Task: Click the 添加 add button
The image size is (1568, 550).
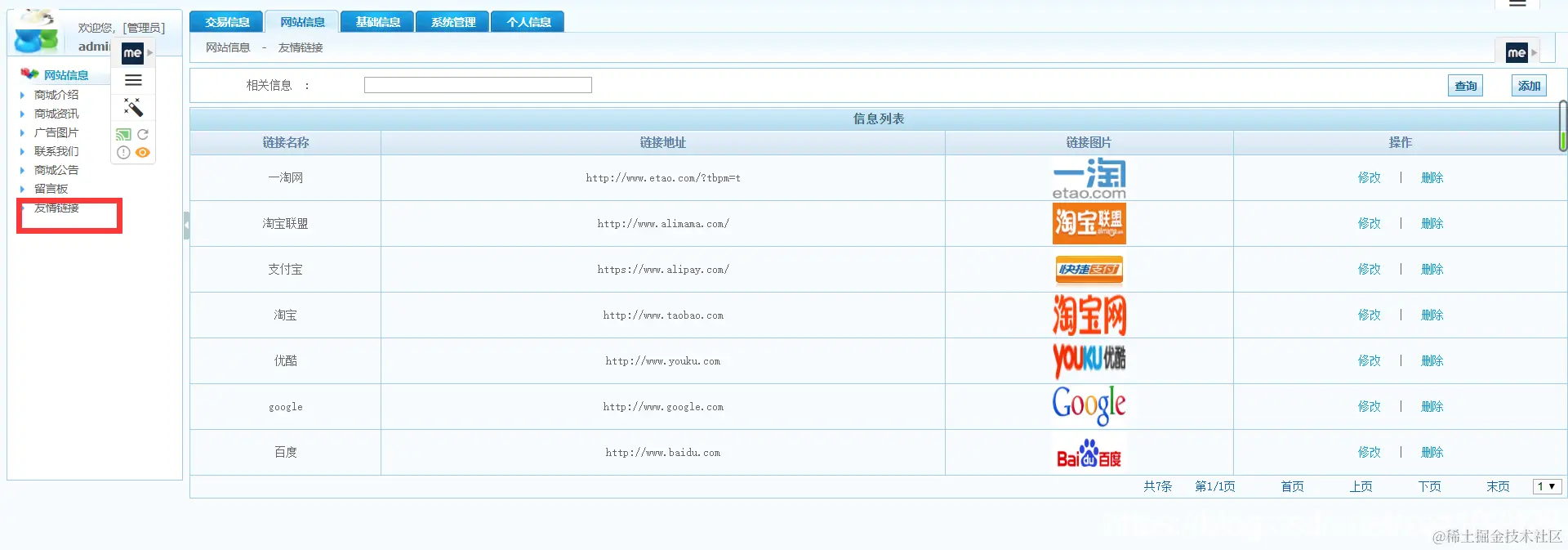Action: (x=1529, y=86)
